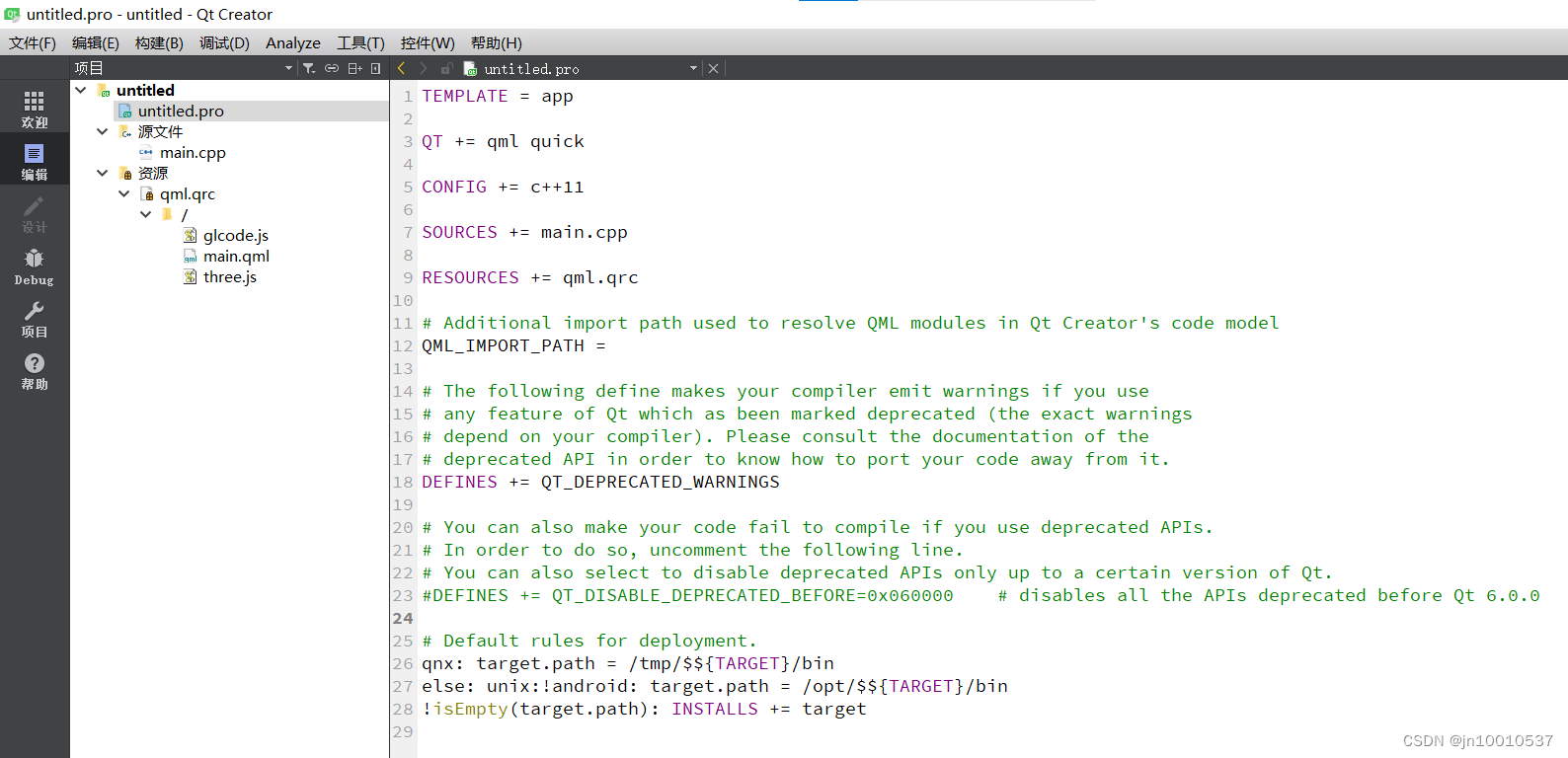Click the TEMPLATE keyword on line 1
The height and width of the screenshot is (758, 1568).
[465, 96]
